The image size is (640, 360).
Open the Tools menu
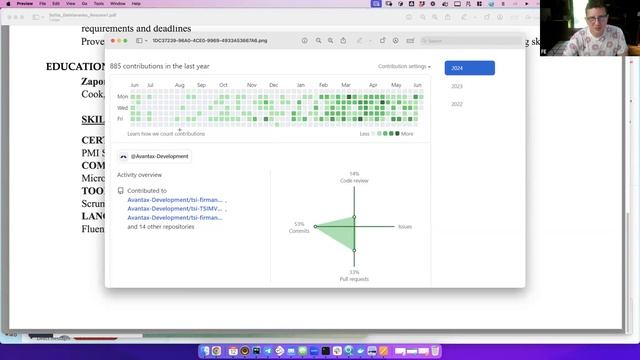click(x=99, y=4)
